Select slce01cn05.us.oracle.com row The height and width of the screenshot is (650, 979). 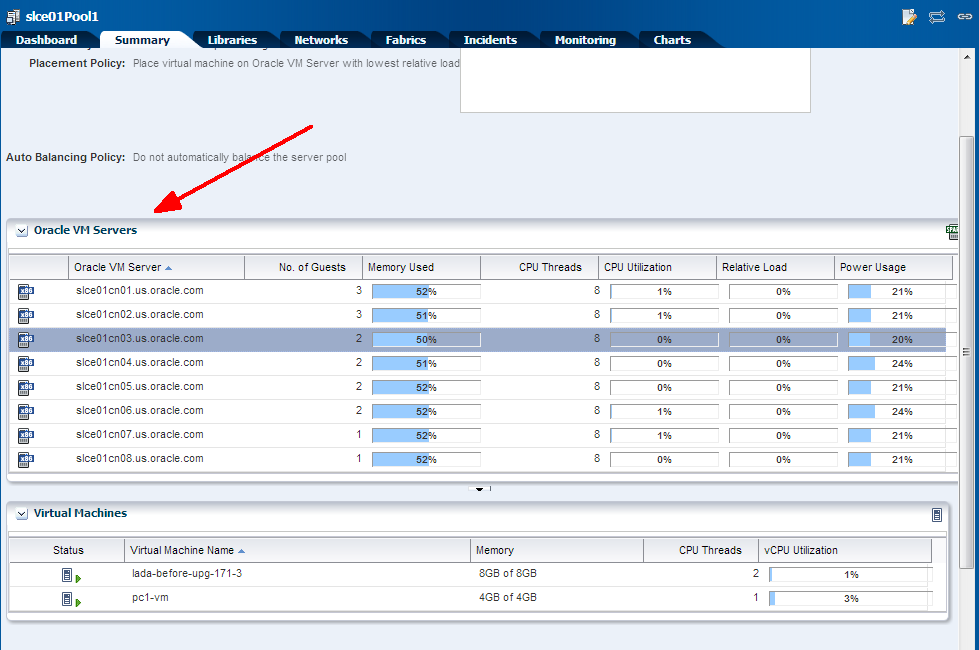click(x=478, y=388)
